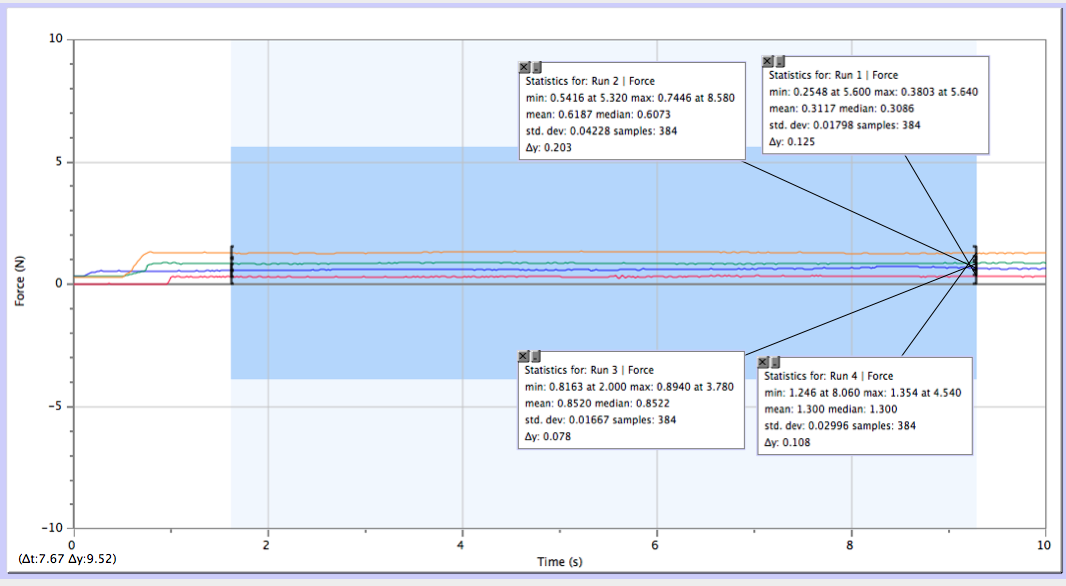Image resolution: width=1066 pixels, height=586 pixels.
Task: Close the Run 3 Force statistics box
Action: pyautogui.click(x=523, y=356)
